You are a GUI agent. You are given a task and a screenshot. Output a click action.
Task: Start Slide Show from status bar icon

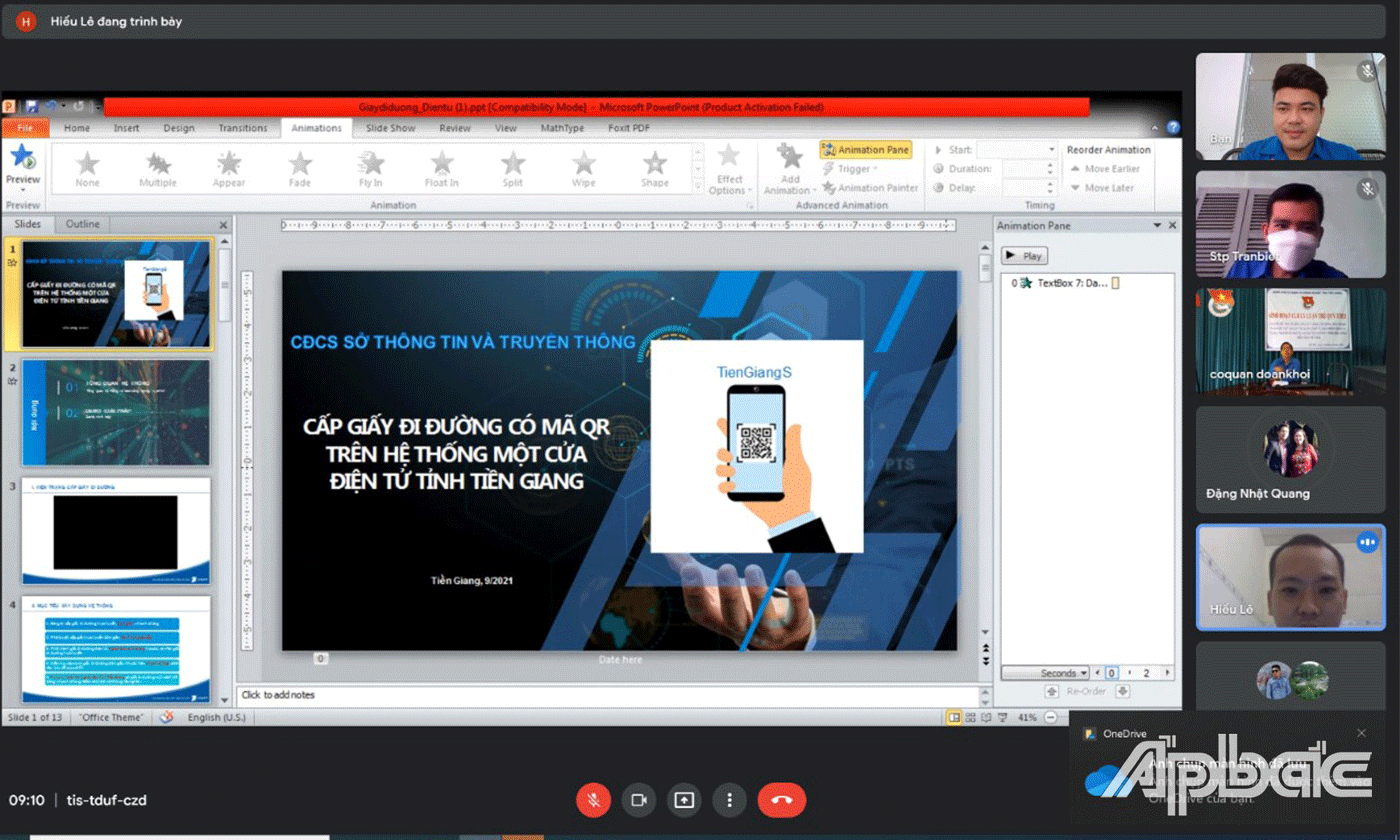1002,717
